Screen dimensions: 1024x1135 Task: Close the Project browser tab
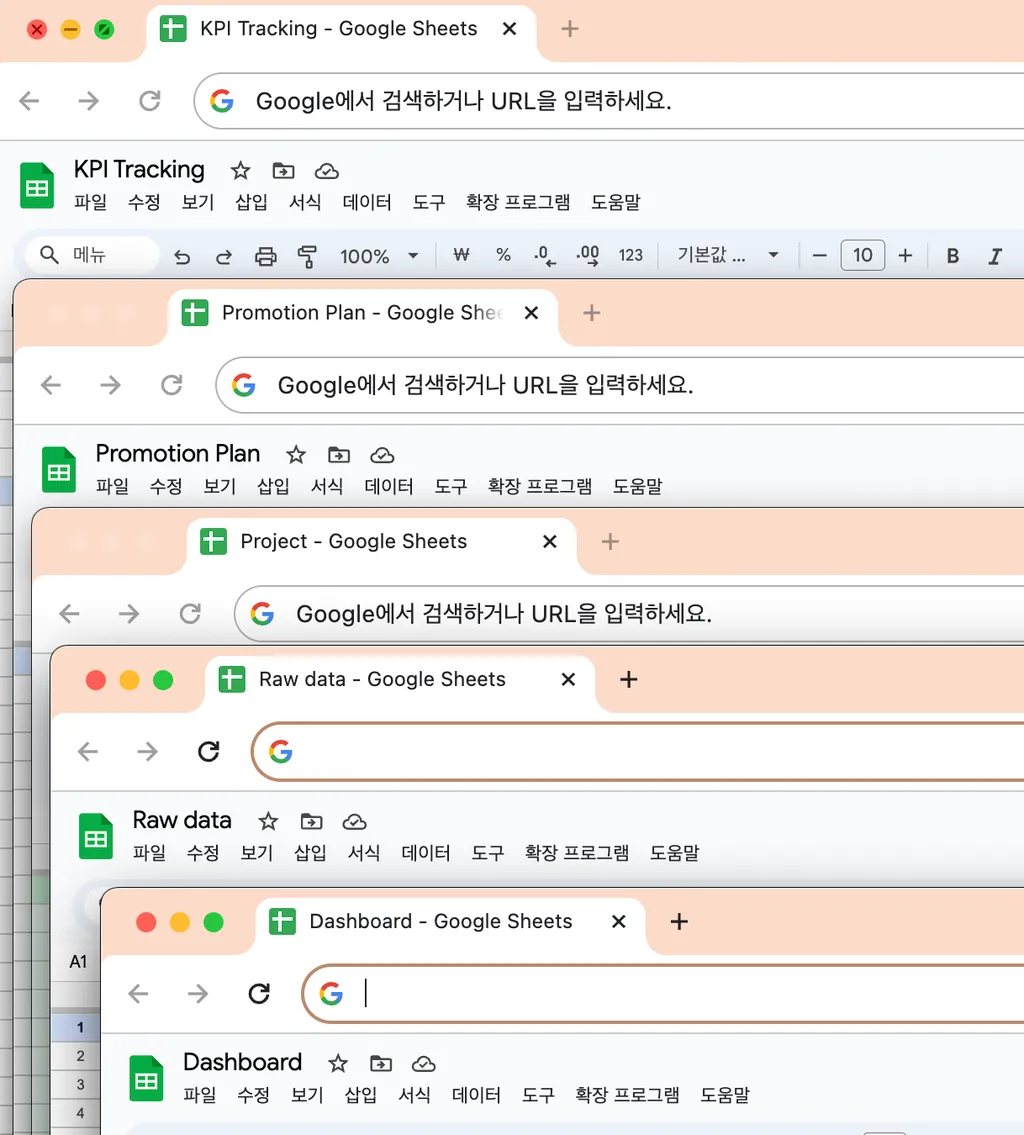point(550,541)
